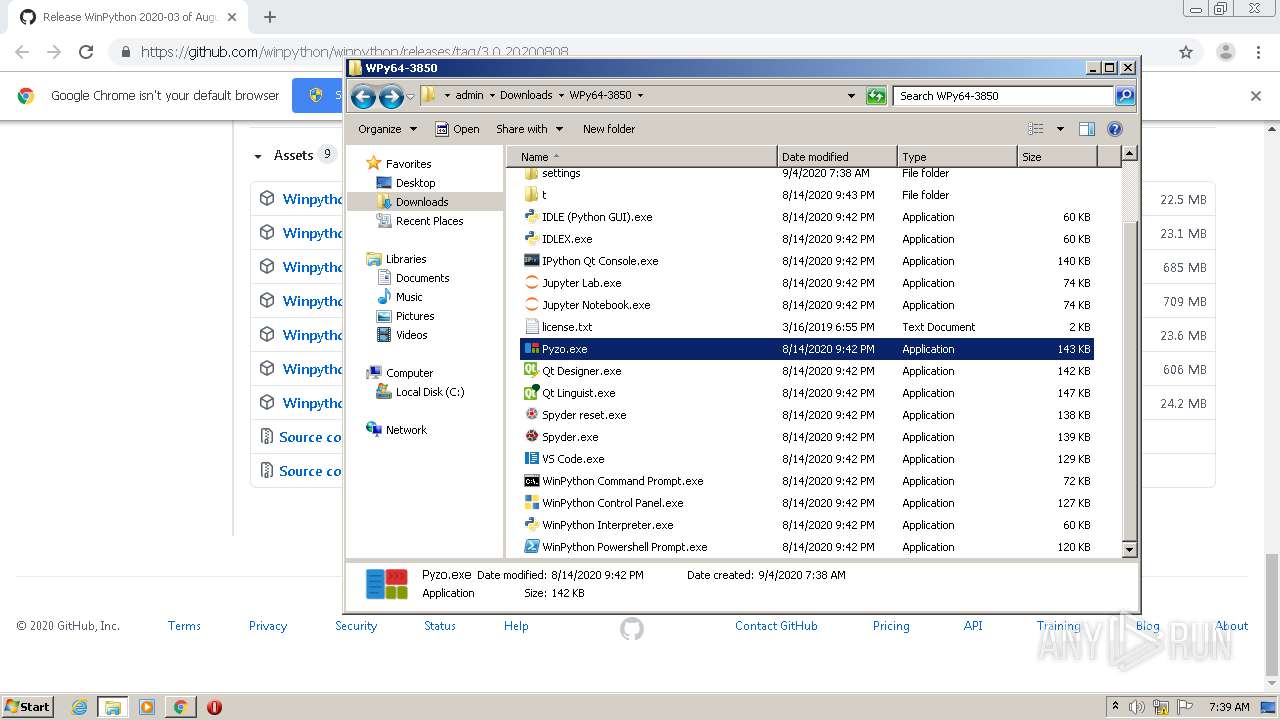This screenshot has width=1280, height=720.
Task: Open the Pyzo.exe file icon
Action: [x=532, y=349]
